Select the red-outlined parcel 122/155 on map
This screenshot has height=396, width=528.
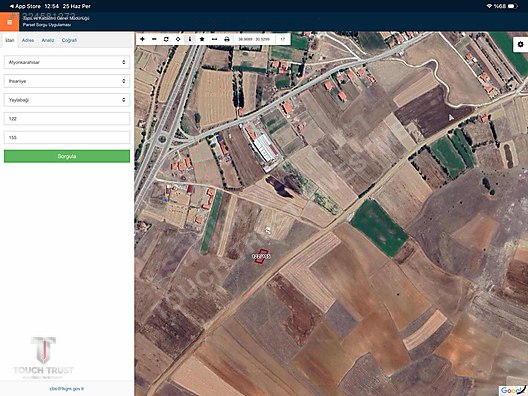pyautogui.click(x=262, y=256)
